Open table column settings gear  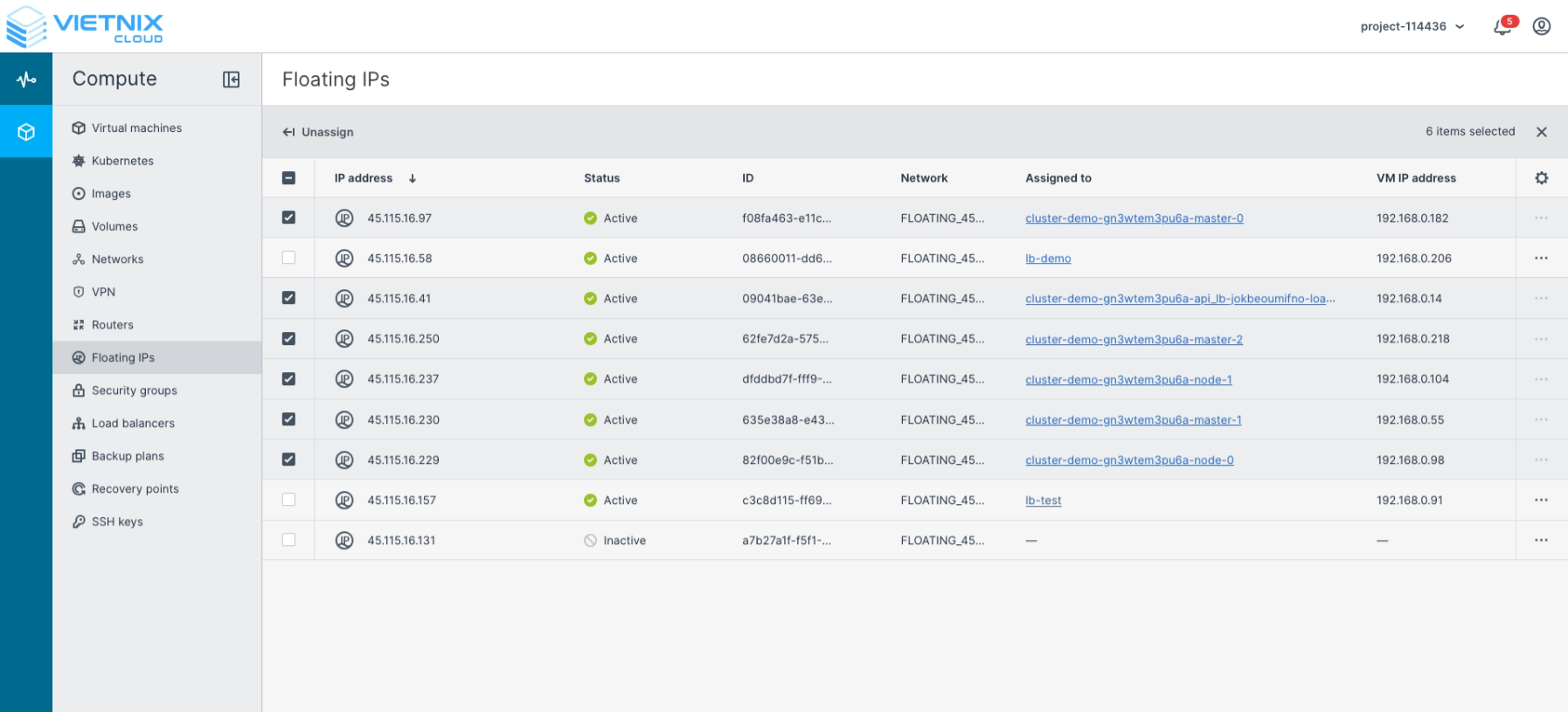(x=1541, y=178)
